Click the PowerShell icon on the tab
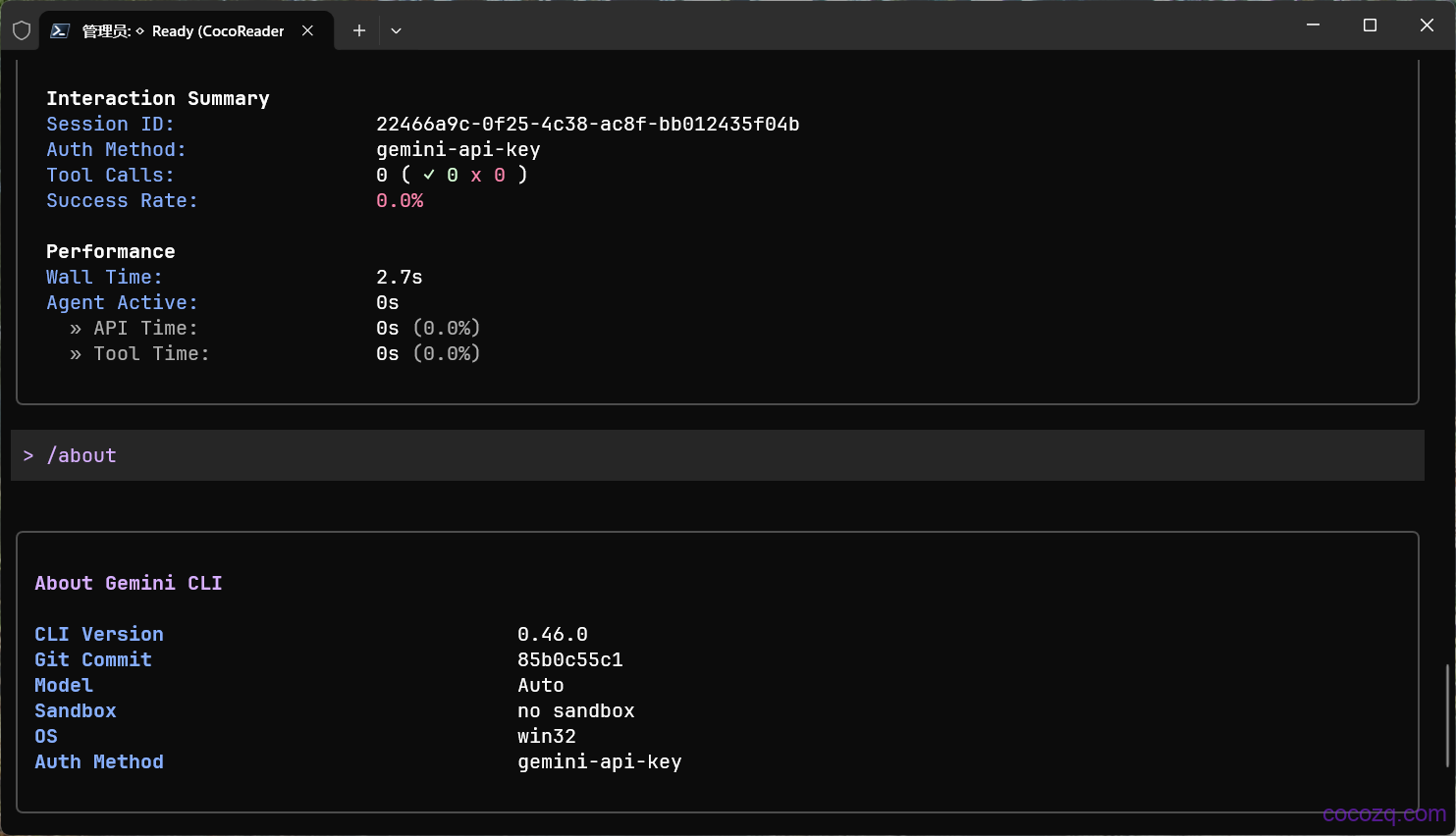The width and height of the screenshot is (1456, 836). (x=60, y=30)
